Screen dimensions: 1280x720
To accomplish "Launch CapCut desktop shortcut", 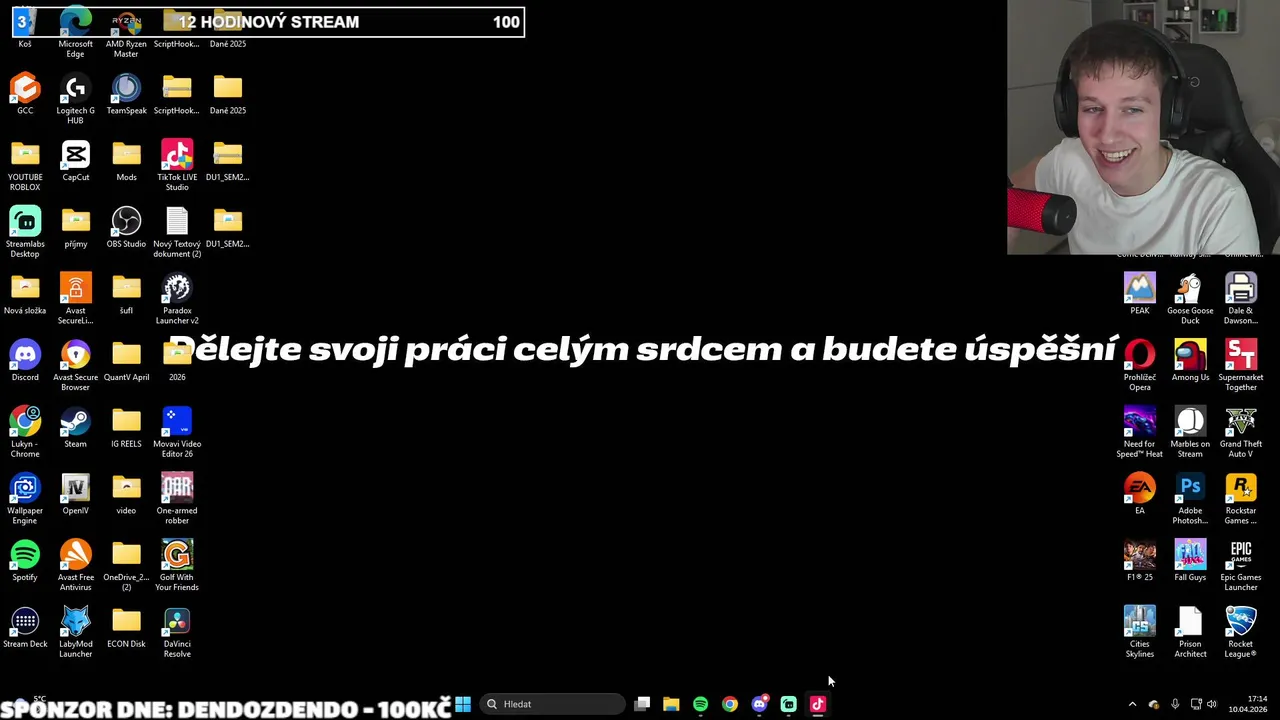I will pyautogui.click(x=75, y=160).
